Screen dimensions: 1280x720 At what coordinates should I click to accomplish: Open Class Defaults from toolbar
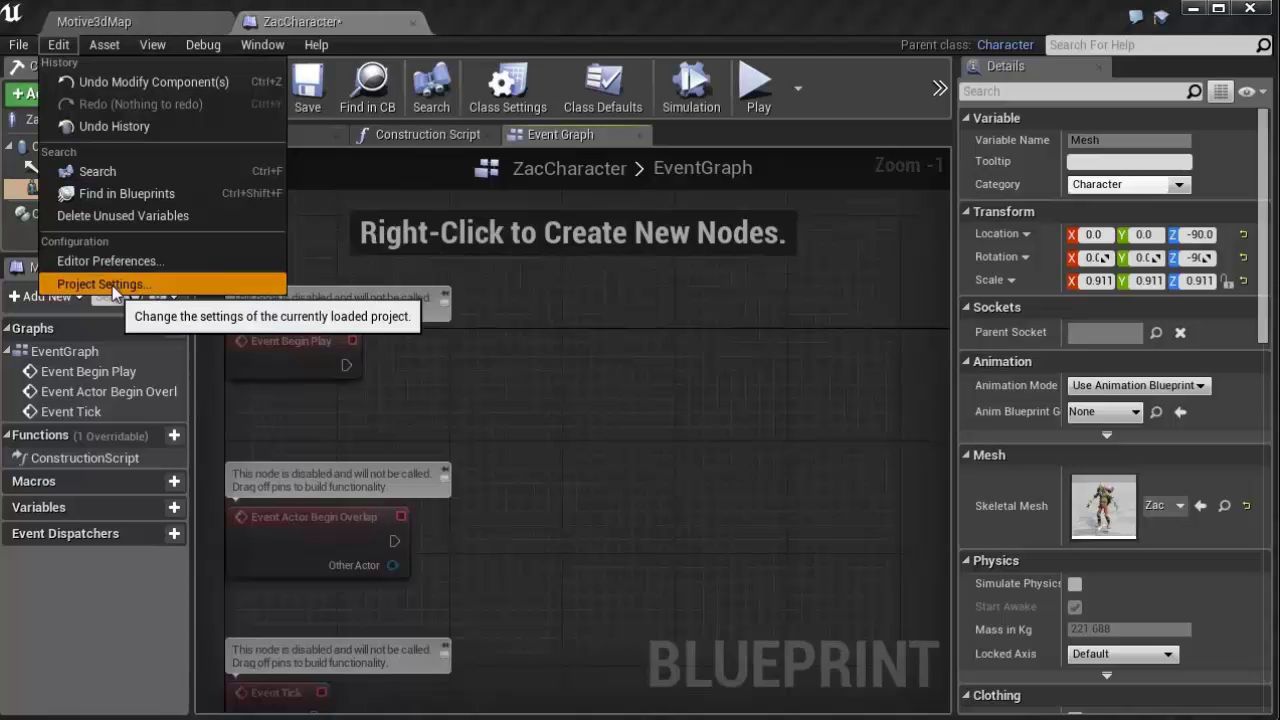click(602, 89)
